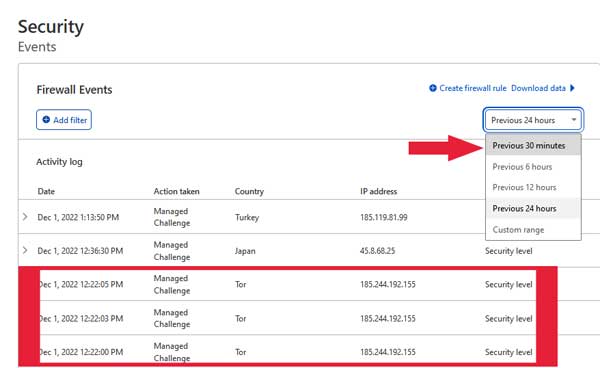Viewport: 600px width, 368px height.
Task: Click the IP address 45.8.68.25
Action: click(x=378, y=251)
